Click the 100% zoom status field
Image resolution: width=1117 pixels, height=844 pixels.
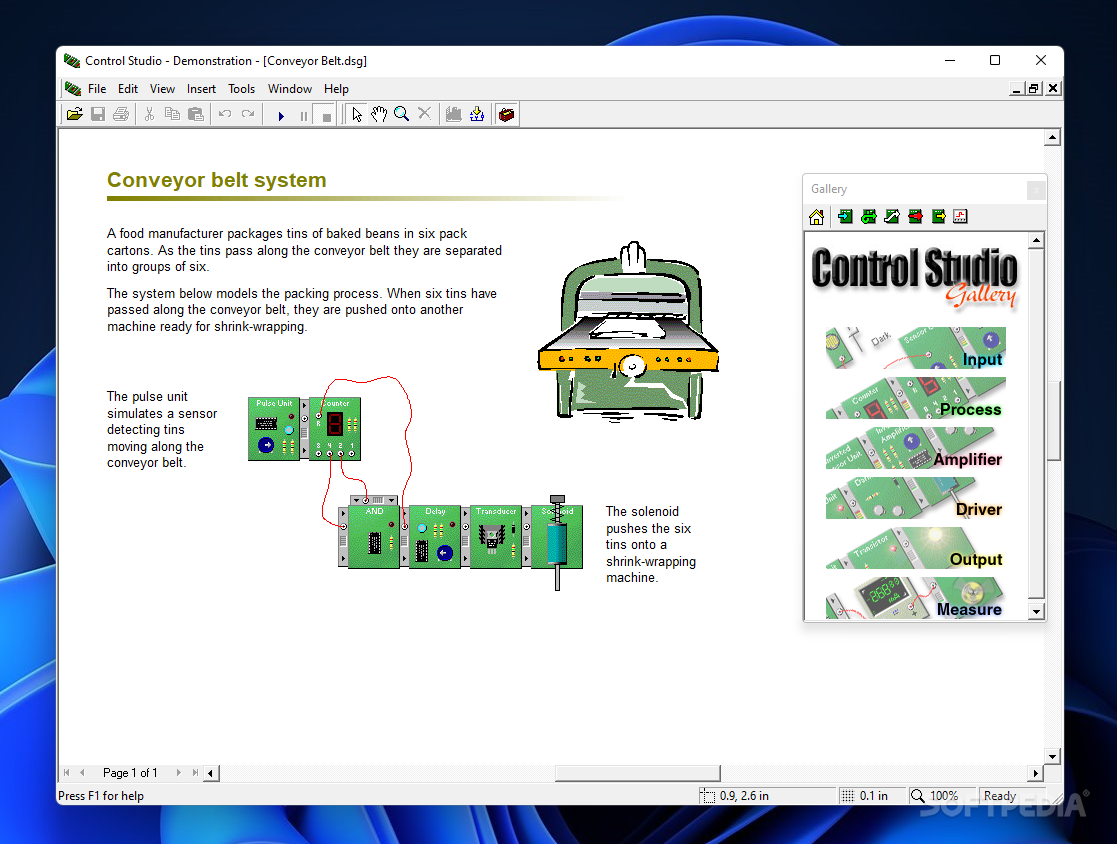pos(942,796)
